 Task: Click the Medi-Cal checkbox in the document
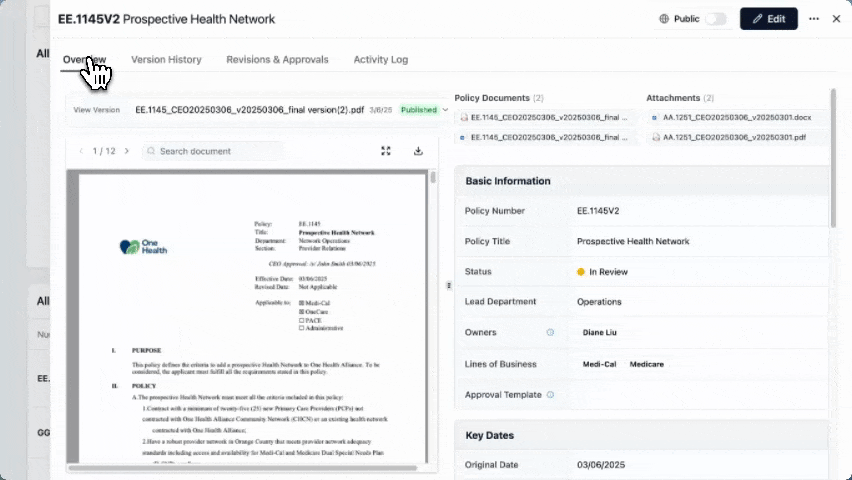click(302, 303)
